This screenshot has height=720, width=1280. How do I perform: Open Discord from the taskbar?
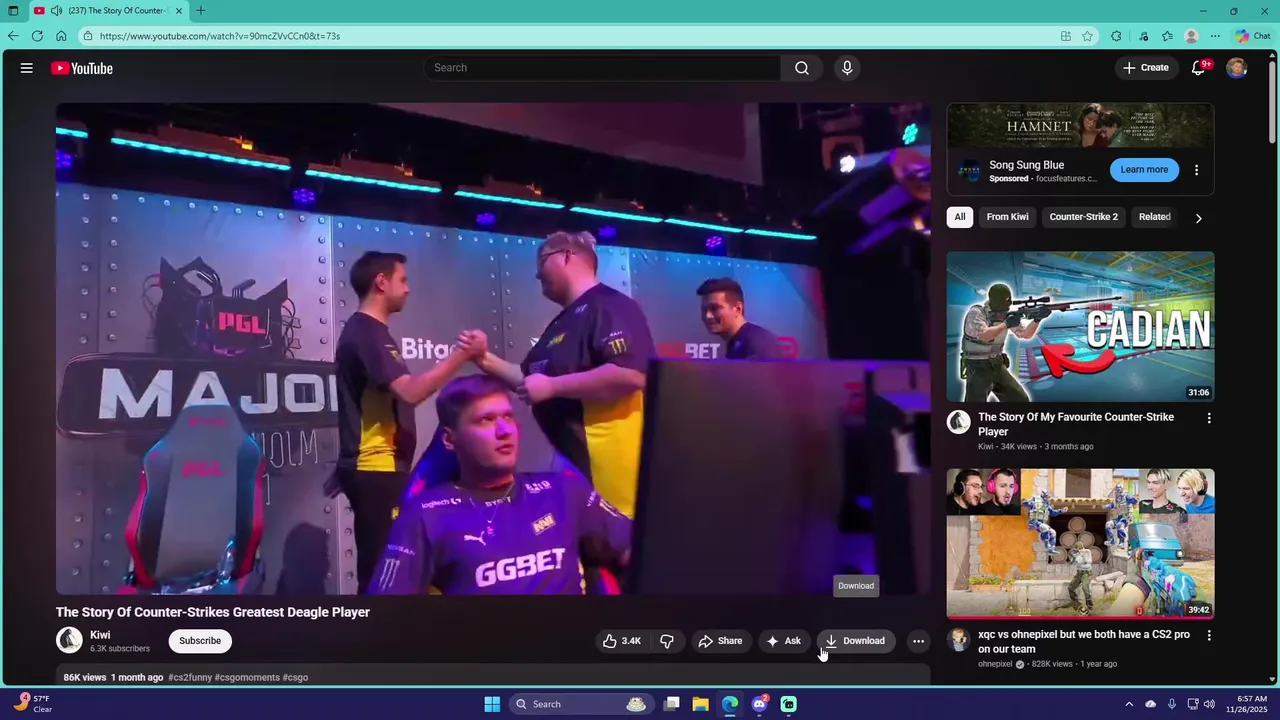coord(759,704)
